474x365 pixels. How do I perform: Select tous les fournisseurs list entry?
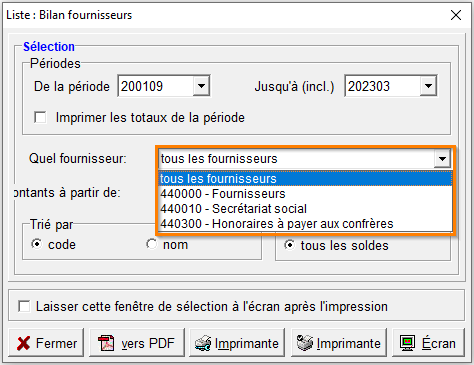pos(305,179)
